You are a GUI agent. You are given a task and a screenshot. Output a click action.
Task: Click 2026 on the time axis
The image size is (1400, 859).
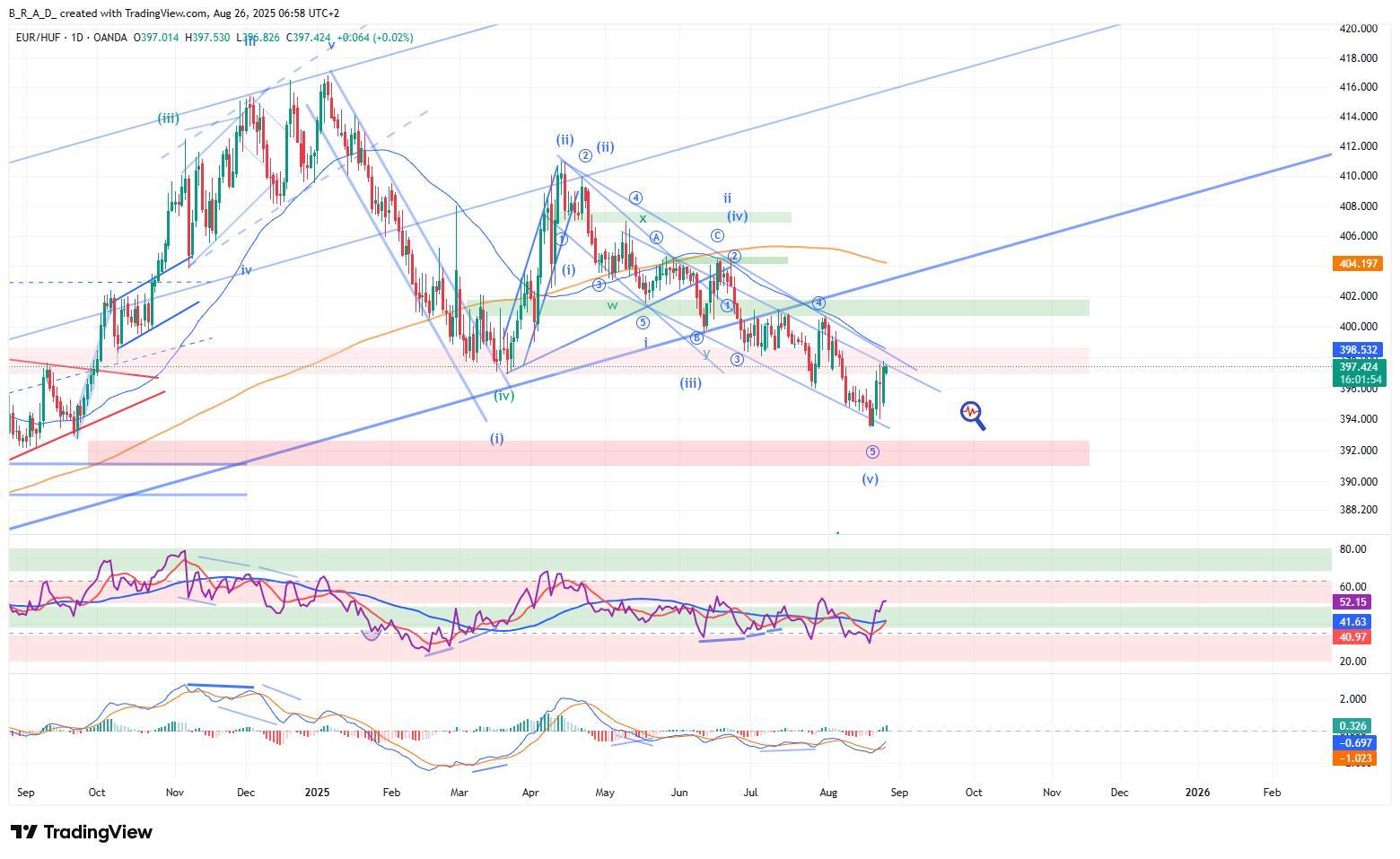tap(1197, 793)
